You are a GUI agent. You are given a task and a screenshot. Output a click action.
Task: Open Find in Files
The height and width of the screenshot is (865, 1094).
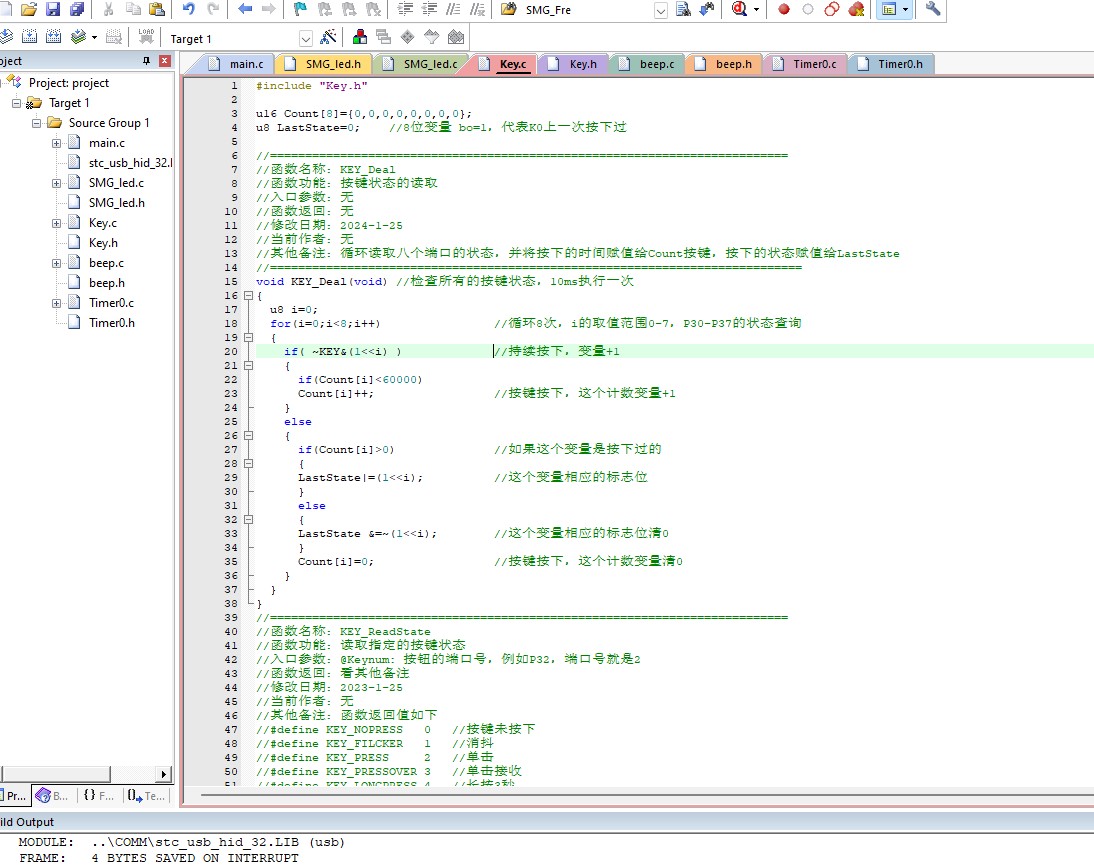click(509, 9)
